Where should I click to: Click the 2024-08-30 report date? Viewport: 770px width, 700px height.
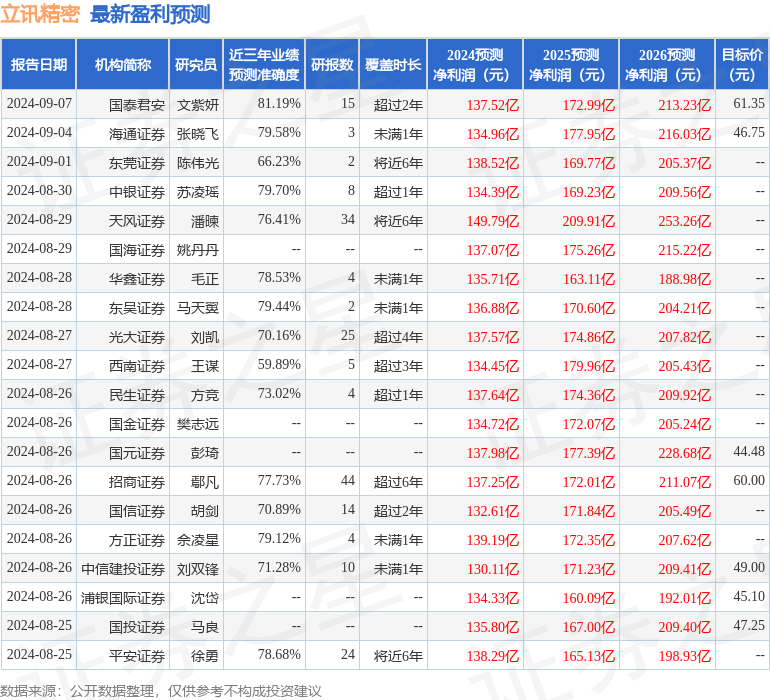[39, 191]
